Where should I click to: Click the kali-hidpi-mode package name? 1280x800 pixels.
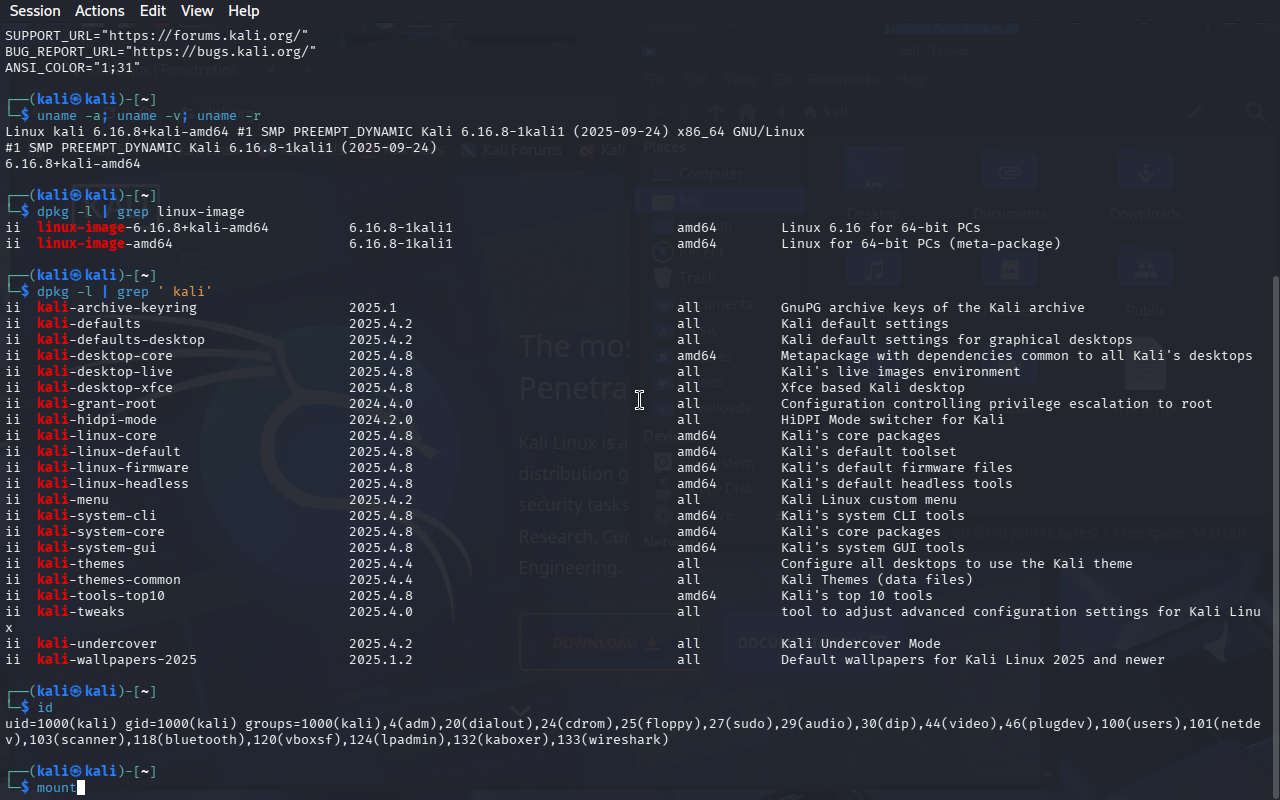(x=96, y=420)
